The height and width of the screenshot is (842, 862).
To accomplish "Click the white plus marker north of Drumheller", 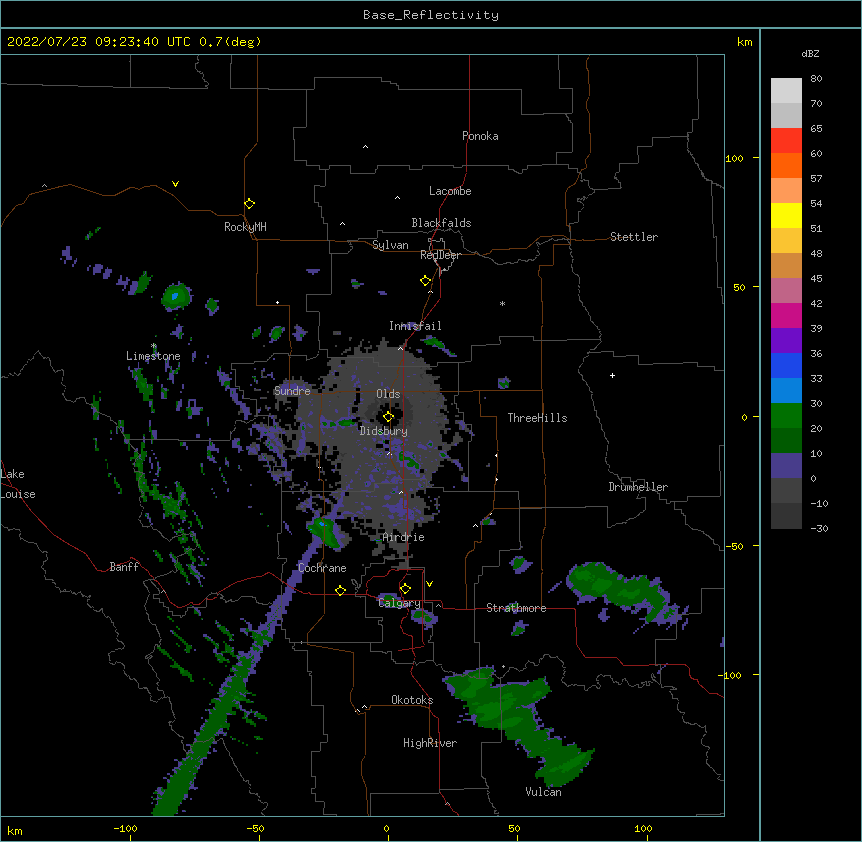I will 612,375.
